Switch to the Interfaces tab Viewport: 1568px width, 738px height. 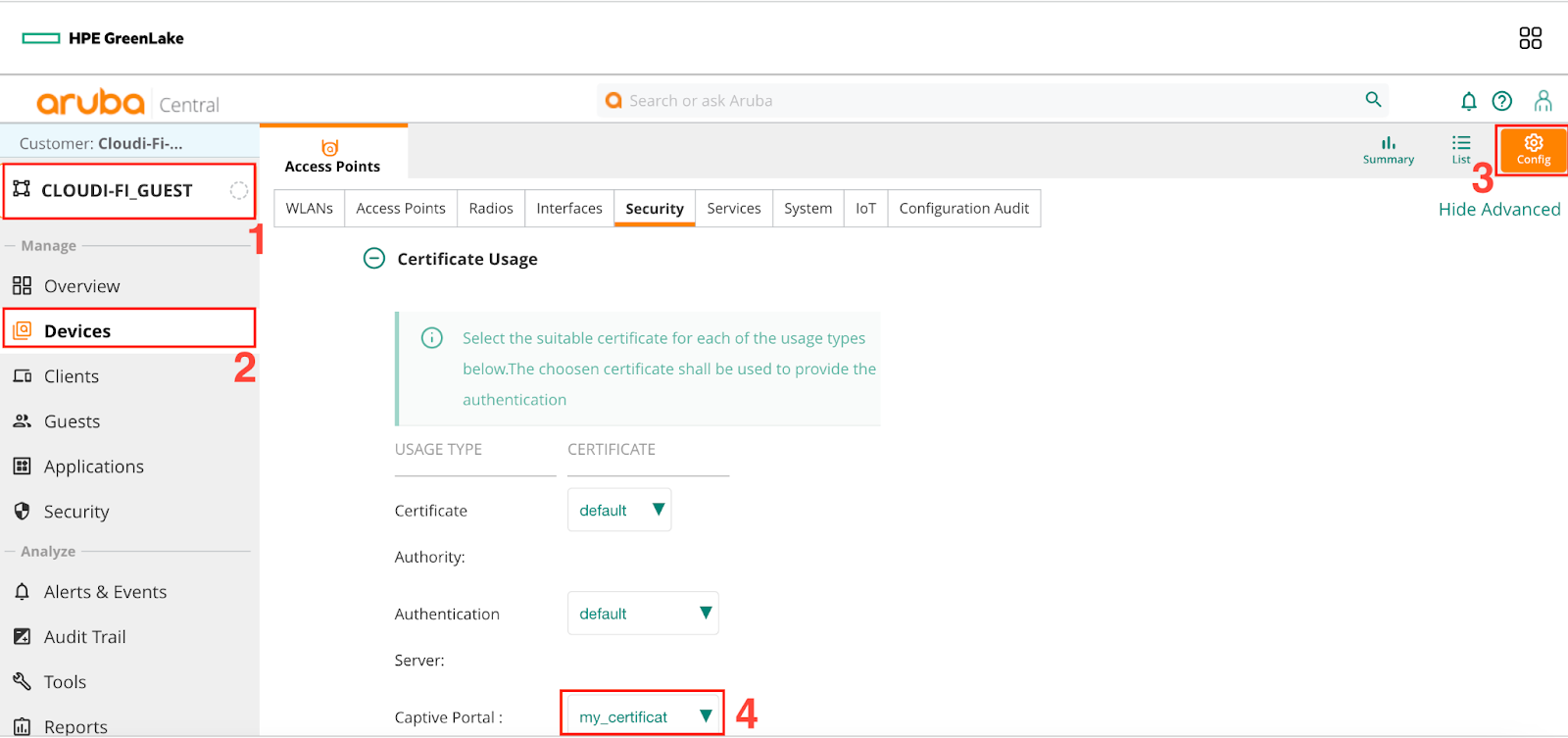(569, 209)
